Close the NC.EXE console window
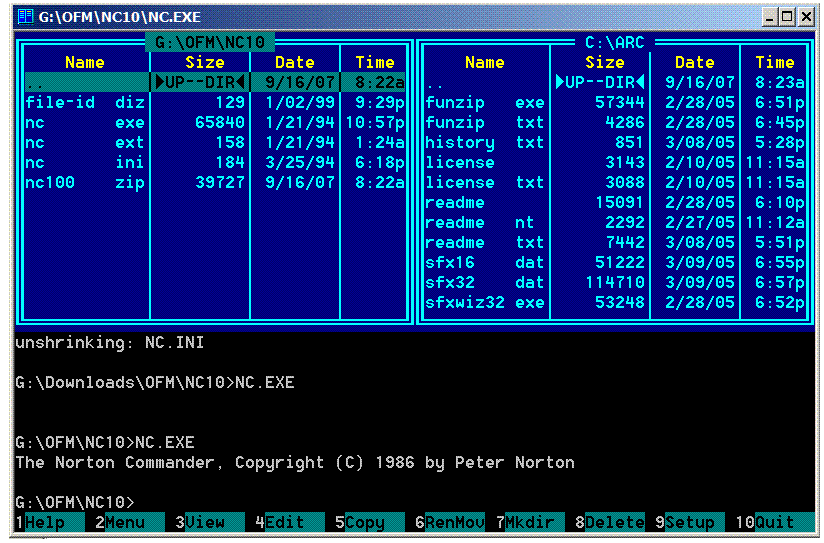Image resolution: width=824 pixels, height=543 pixels. pyautogui.click(x=806, y=17)
